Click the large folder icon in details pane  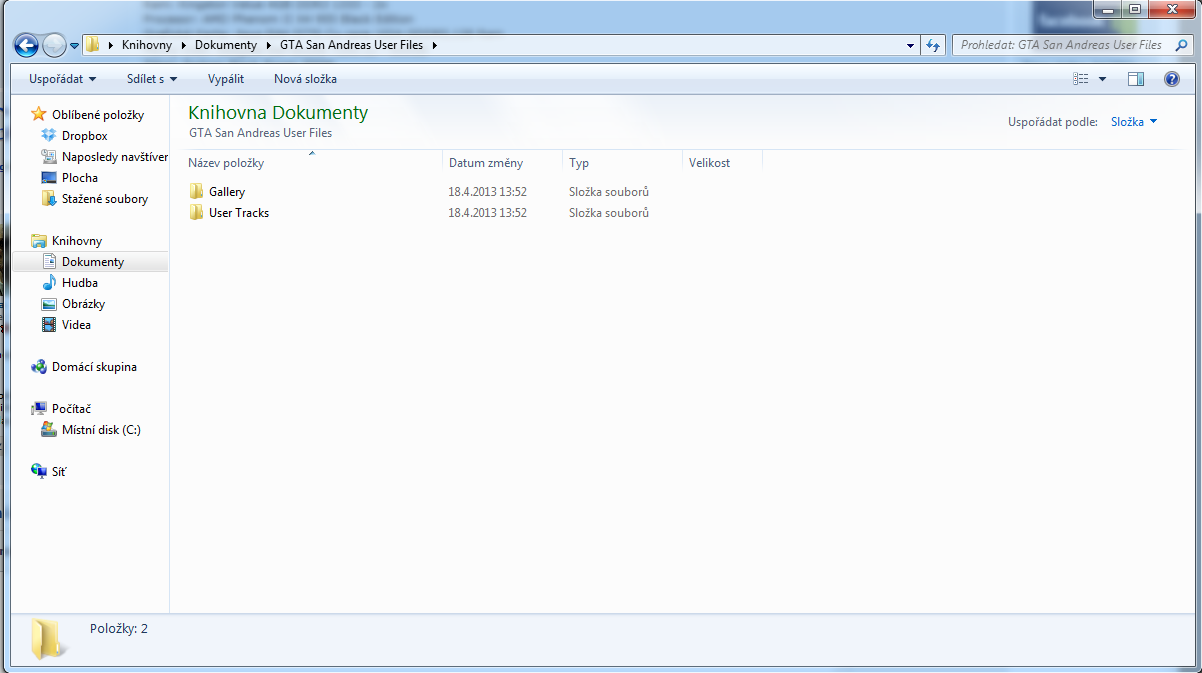(49, 640)
